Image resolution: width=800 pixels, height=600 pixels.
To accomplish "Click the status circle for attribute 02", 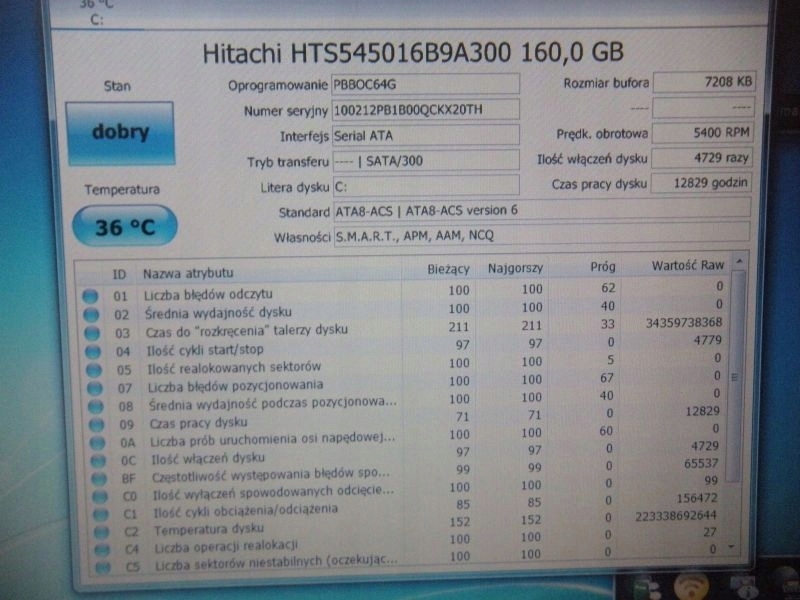I will pos(91,314).
